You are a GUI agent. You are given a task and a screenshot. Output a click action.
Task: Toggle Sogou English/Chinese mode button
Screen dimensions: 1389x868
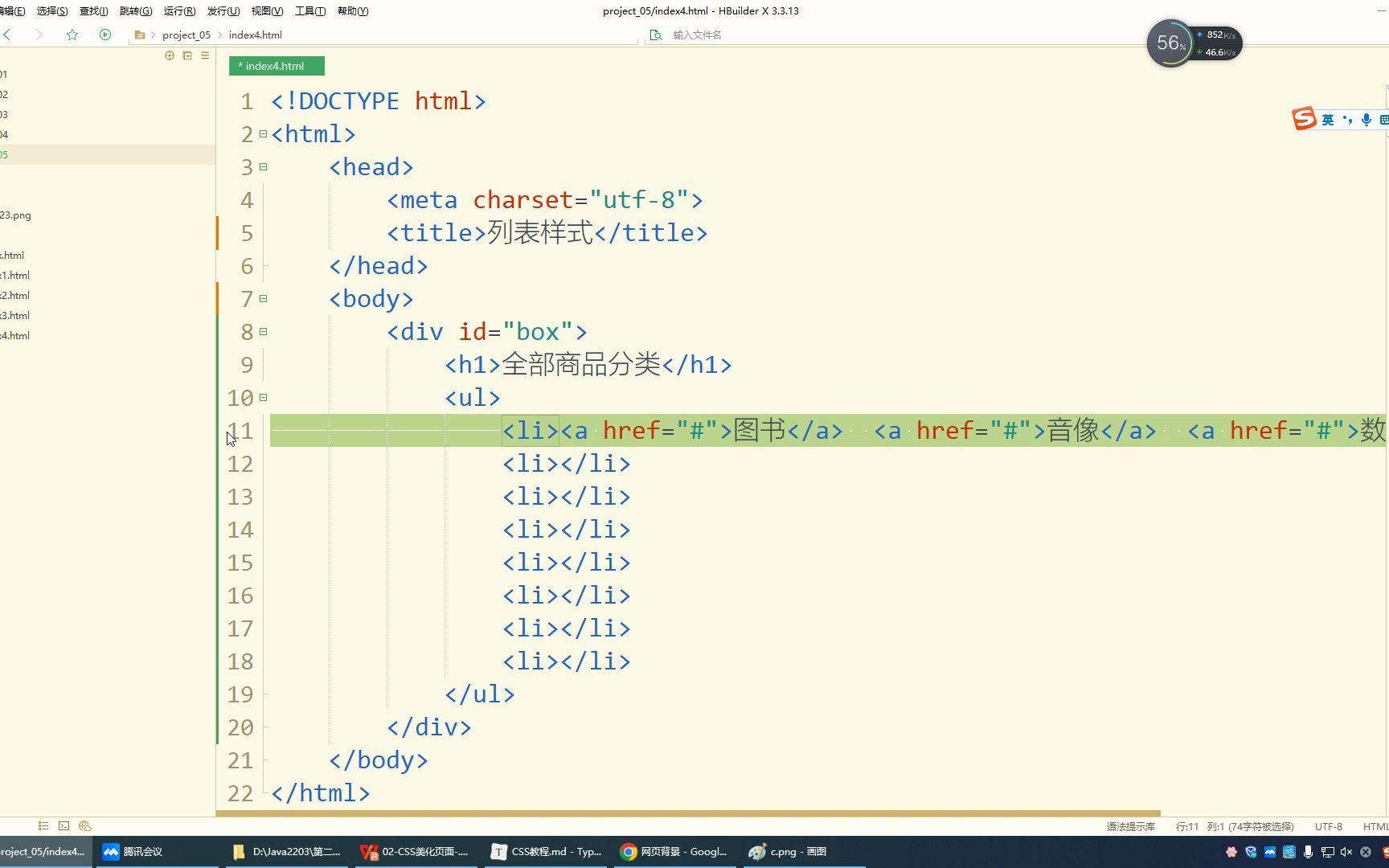[x=1328, y=120]
